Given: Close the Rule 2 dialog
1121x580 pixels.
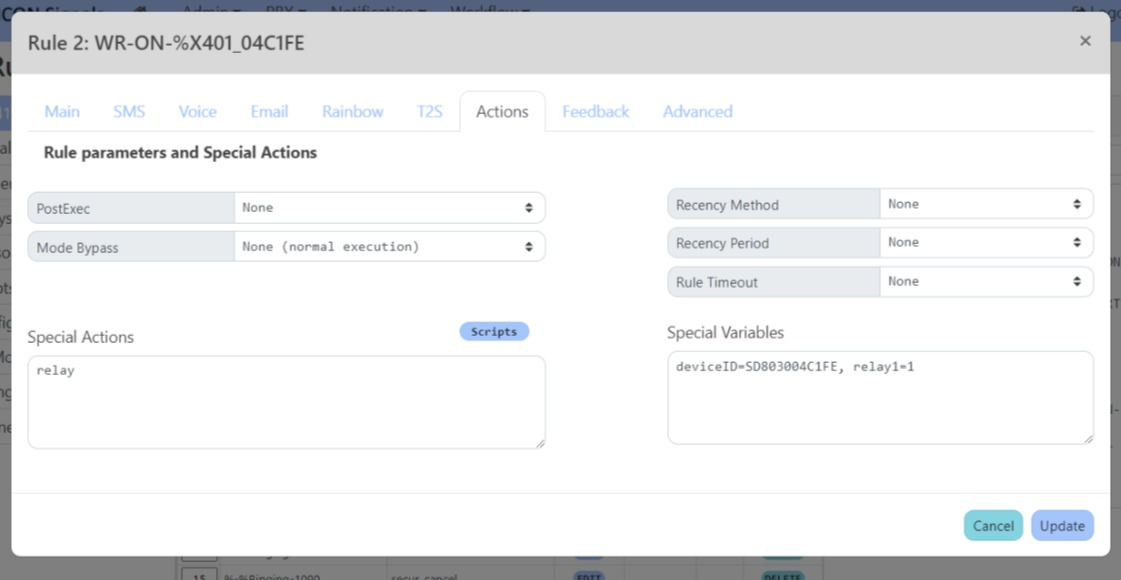Looking at the screenshot, I should 1085,41.
